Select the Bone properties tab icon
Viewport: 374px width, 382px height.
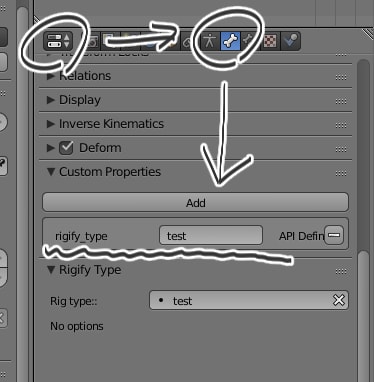point(230,41)
